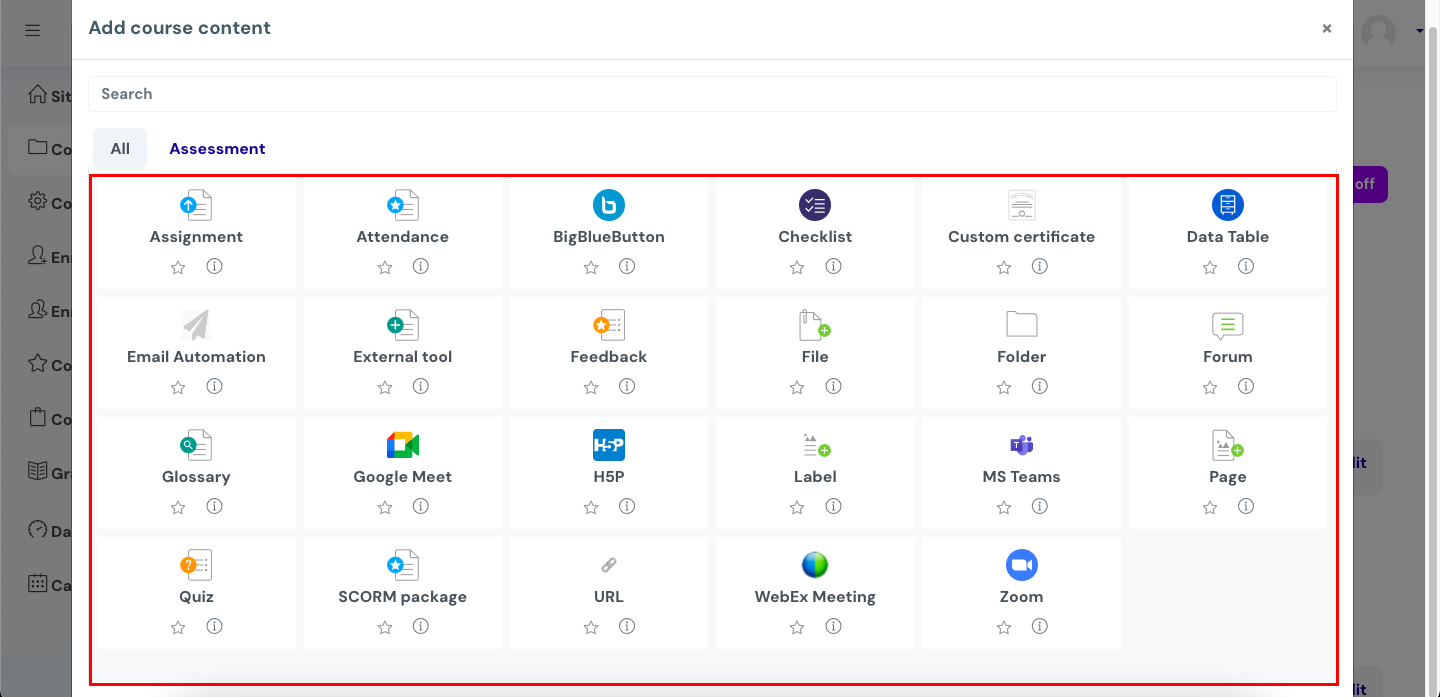Show information about External tool
Screen dimensions: 1440x697
[x=421, y=386]
